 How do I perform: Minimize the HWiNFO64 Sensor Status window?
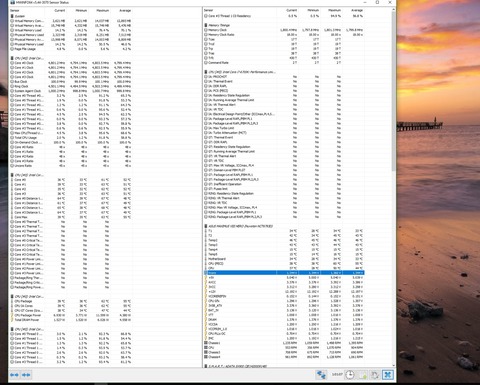click(x=365, y=2)
